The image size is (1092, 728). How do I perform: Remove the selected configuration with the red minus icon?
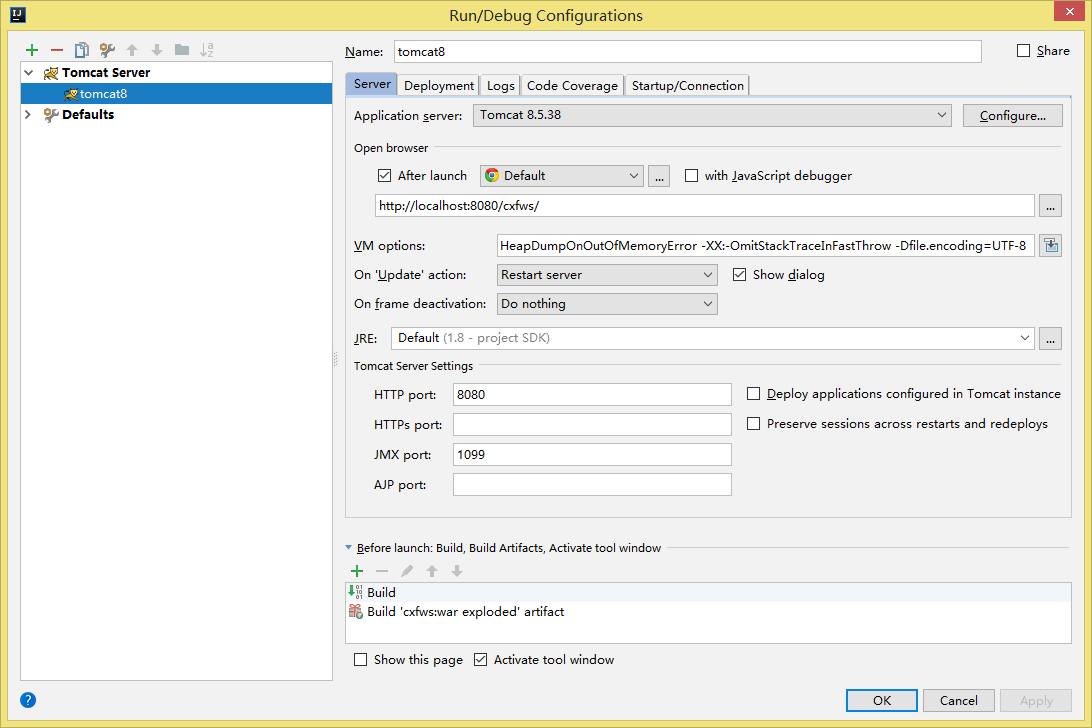57,50
